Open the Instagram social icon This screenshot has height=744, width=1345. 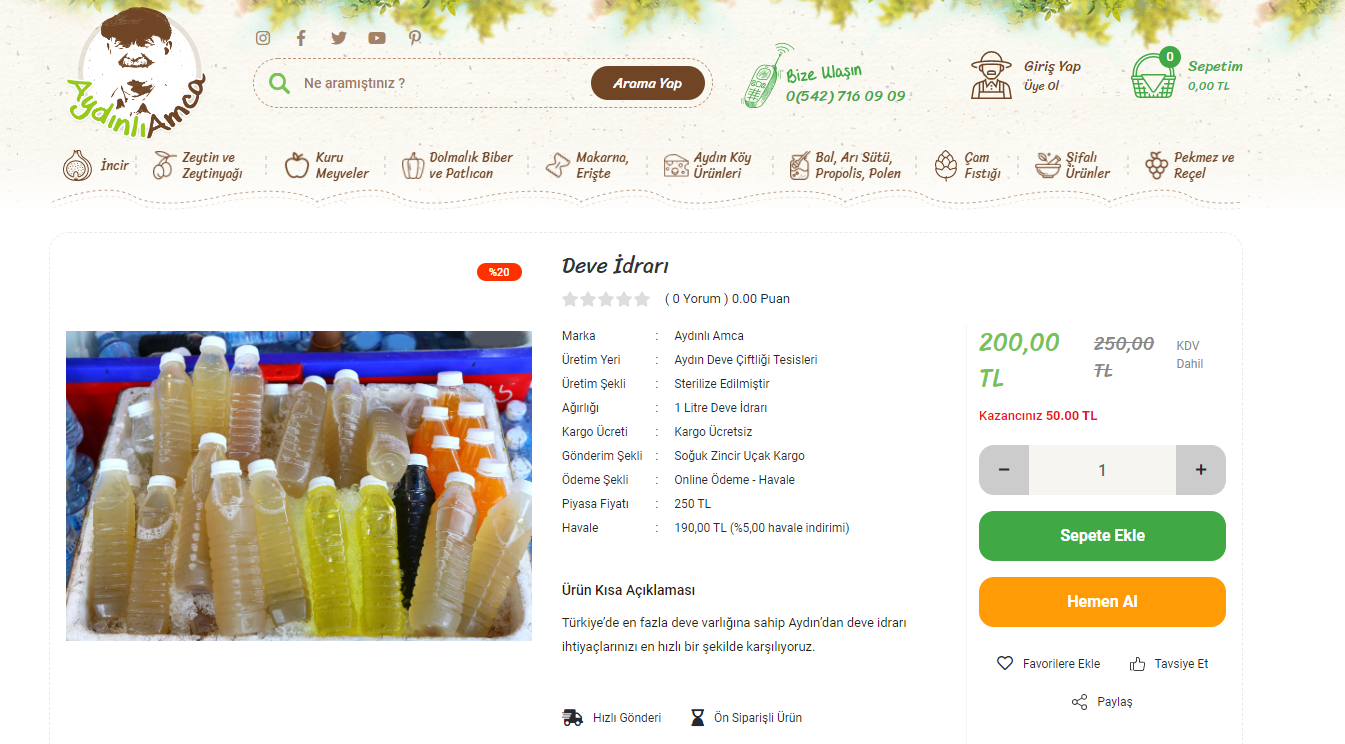pyautogui.click(x=263, y=38)
